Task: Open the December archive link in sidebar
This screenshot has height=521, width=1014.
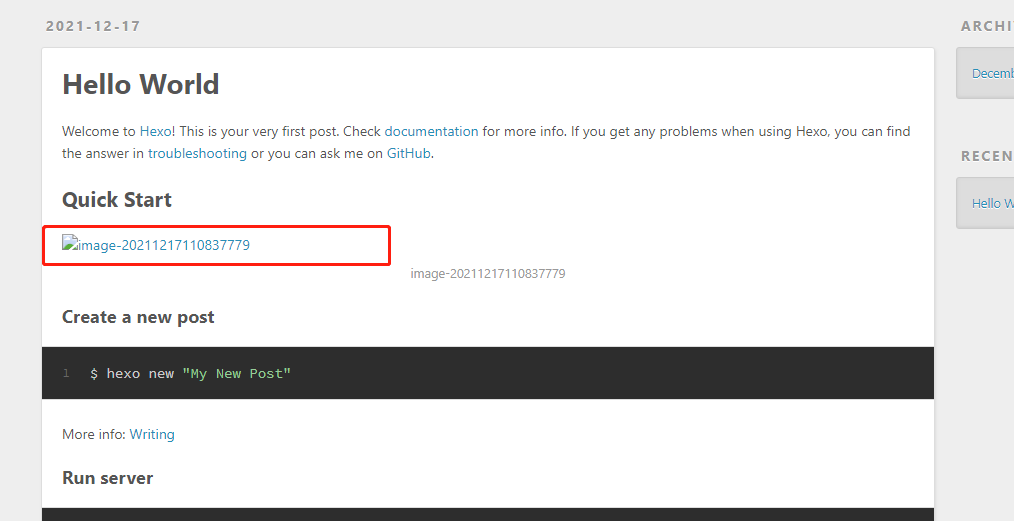Action: 993,74
